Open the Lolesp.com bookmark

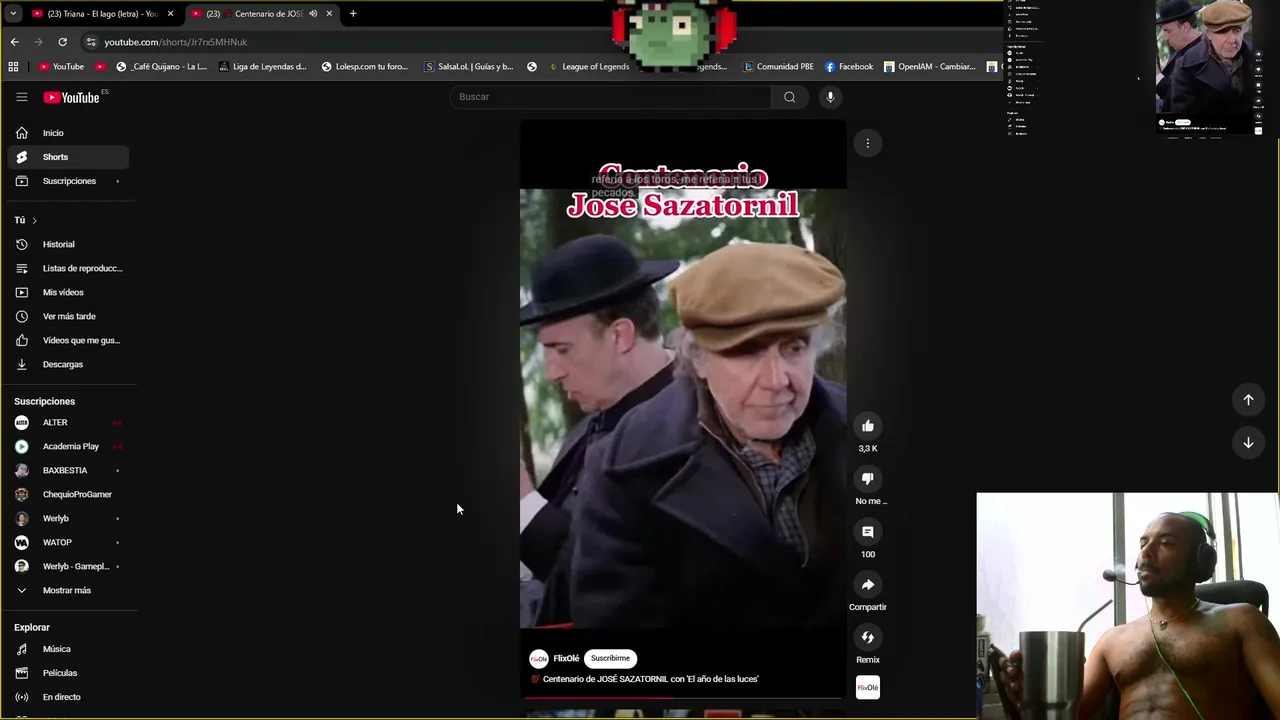pos(365,67)
